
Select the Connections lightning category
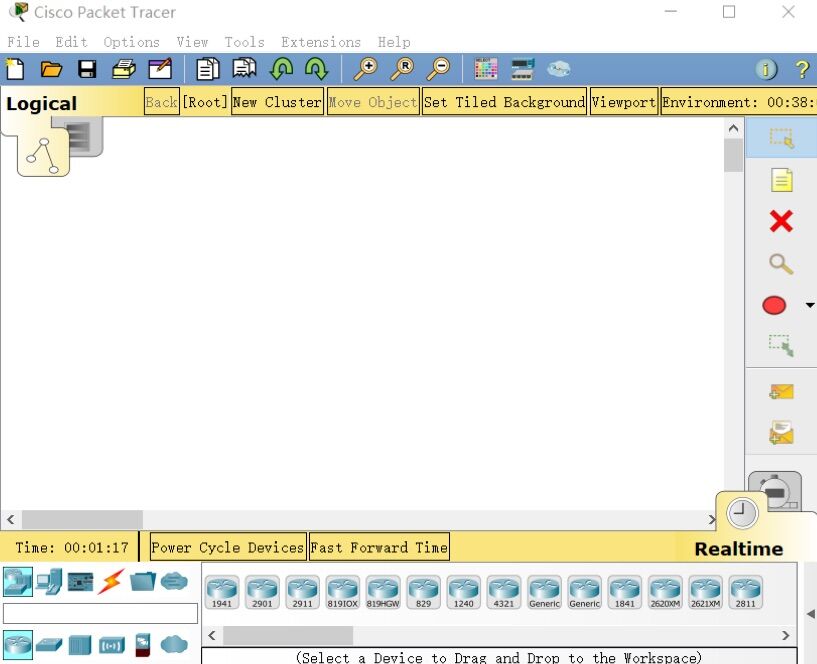point(112,582)
